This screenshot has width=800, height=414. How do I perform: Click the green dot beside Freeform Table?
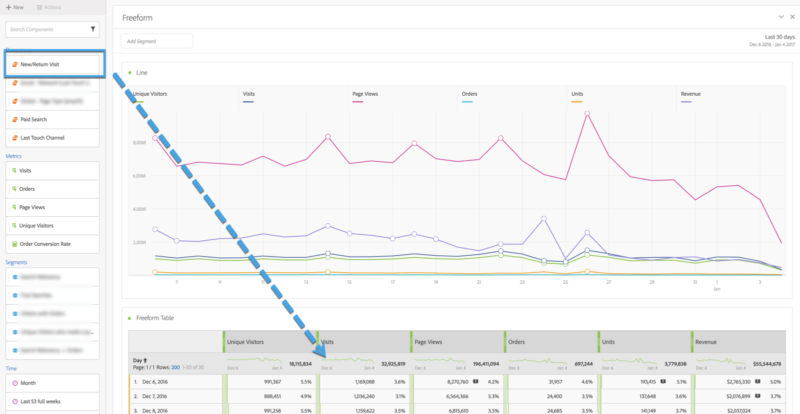coord(130,318)
